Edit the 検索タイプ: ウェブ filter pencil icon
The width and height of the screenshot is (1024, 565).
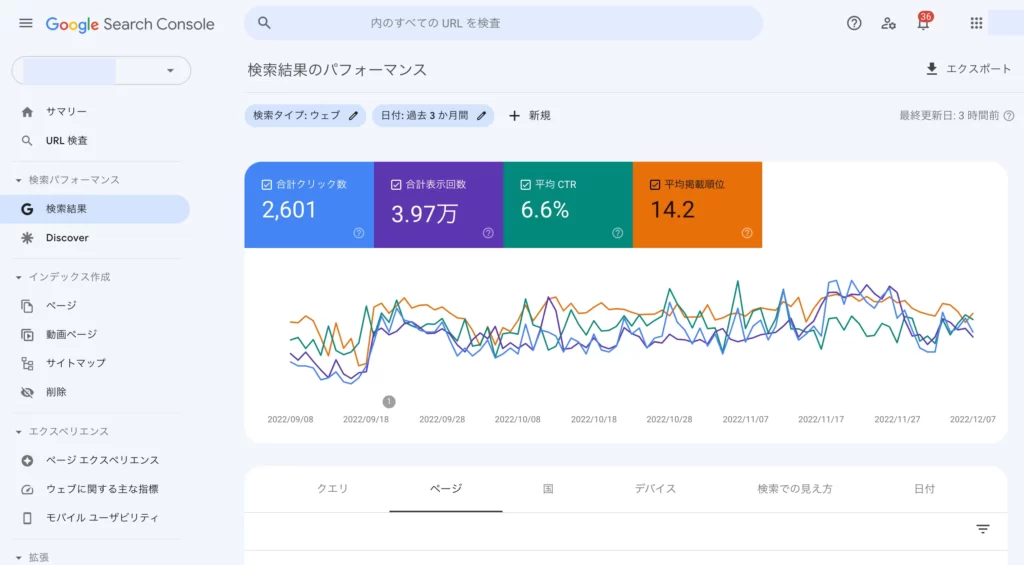[353, 116]
